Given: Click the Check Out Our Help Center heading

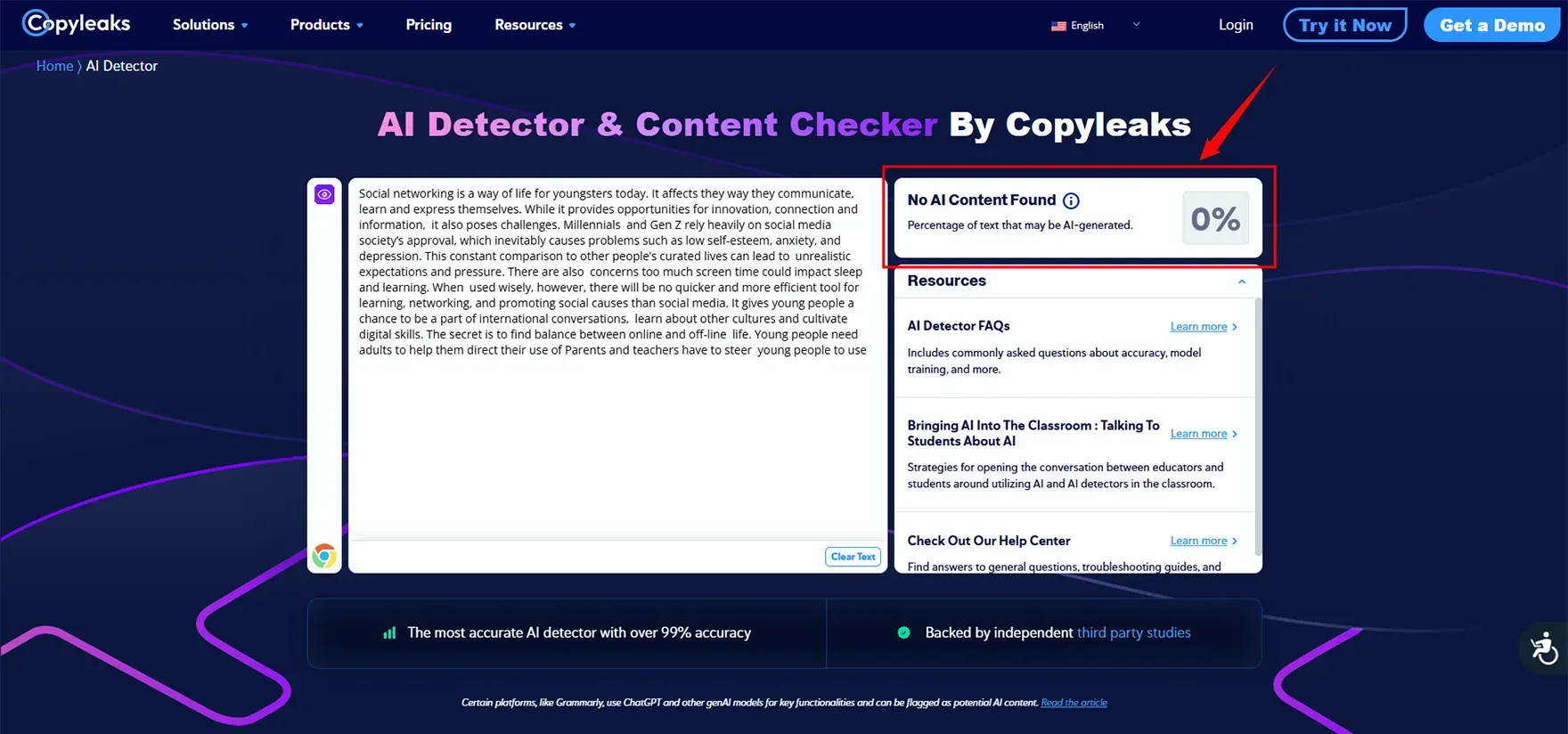Looking at the screenshot, I should (x=989, y=541).
